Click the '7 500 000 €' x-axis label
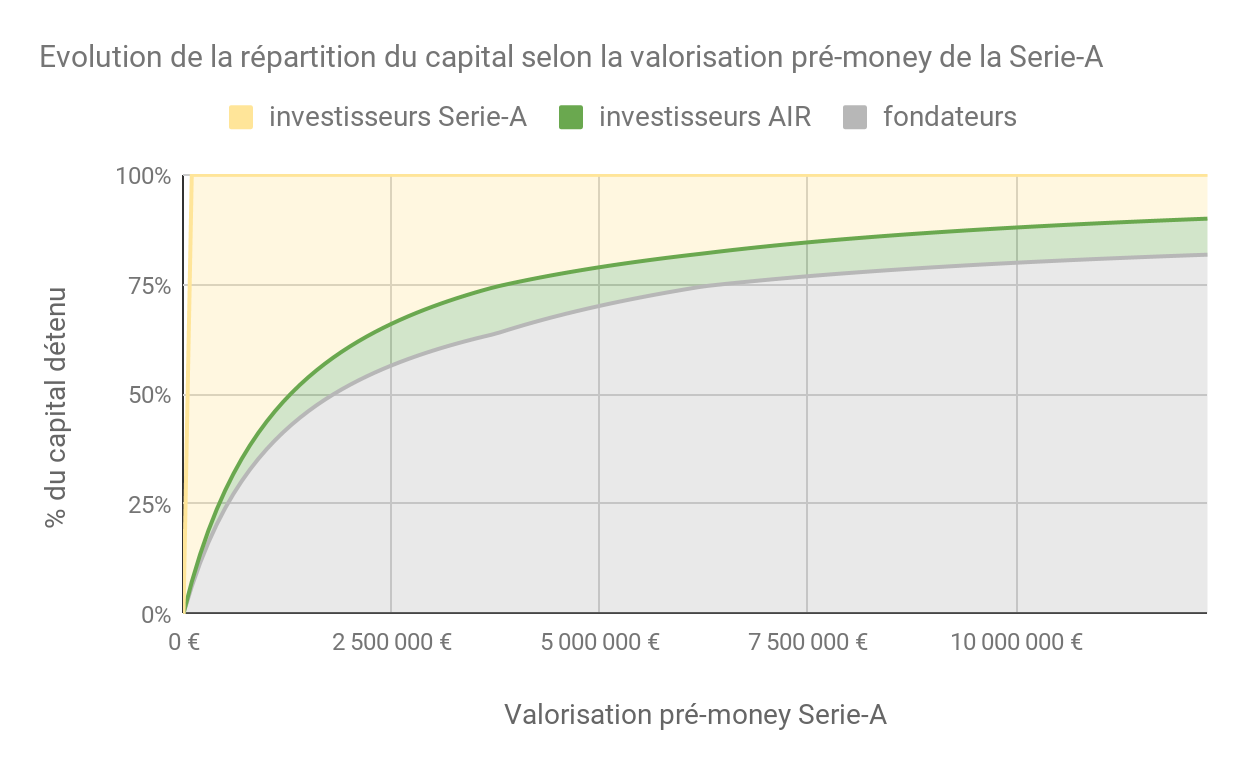Image resolution: width=1246 pixels, height=770 pixels. (x=807, y=642)
